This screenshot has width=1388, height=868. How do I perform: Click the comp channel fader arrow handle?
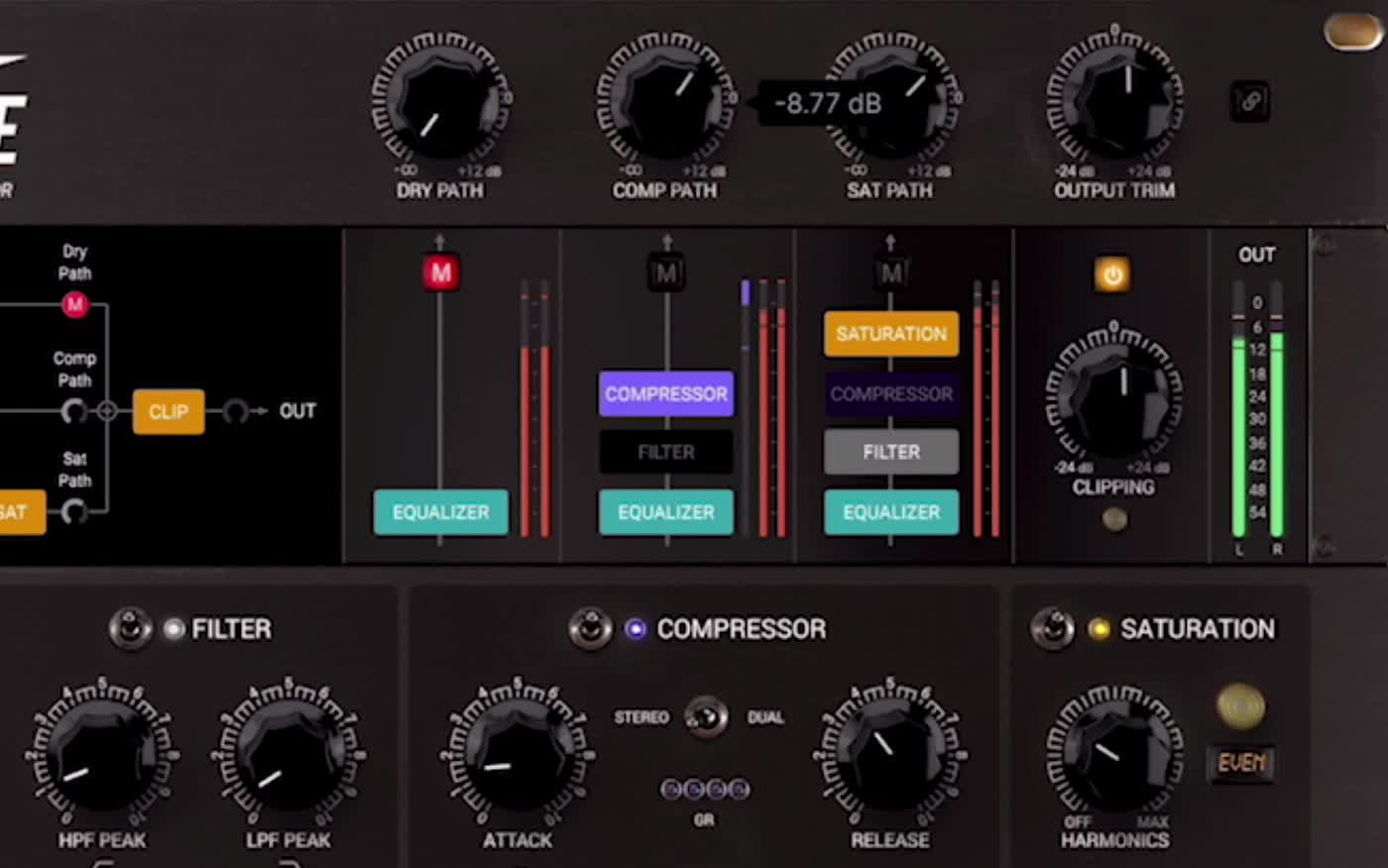[666, 242]
